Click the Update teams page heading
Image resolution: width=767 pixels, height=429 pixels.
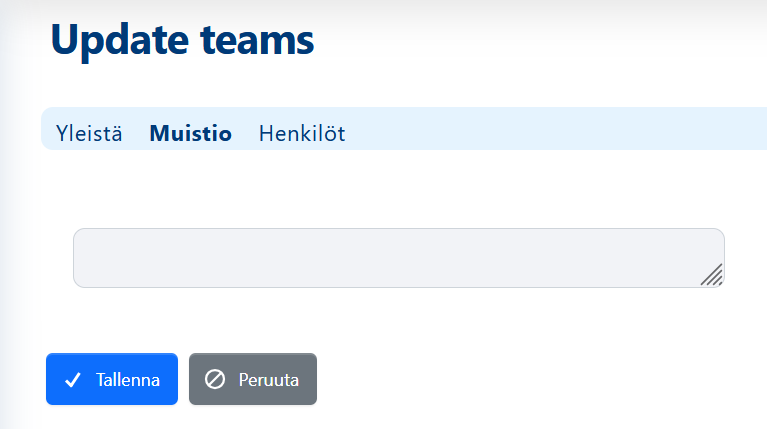[182, 40]
